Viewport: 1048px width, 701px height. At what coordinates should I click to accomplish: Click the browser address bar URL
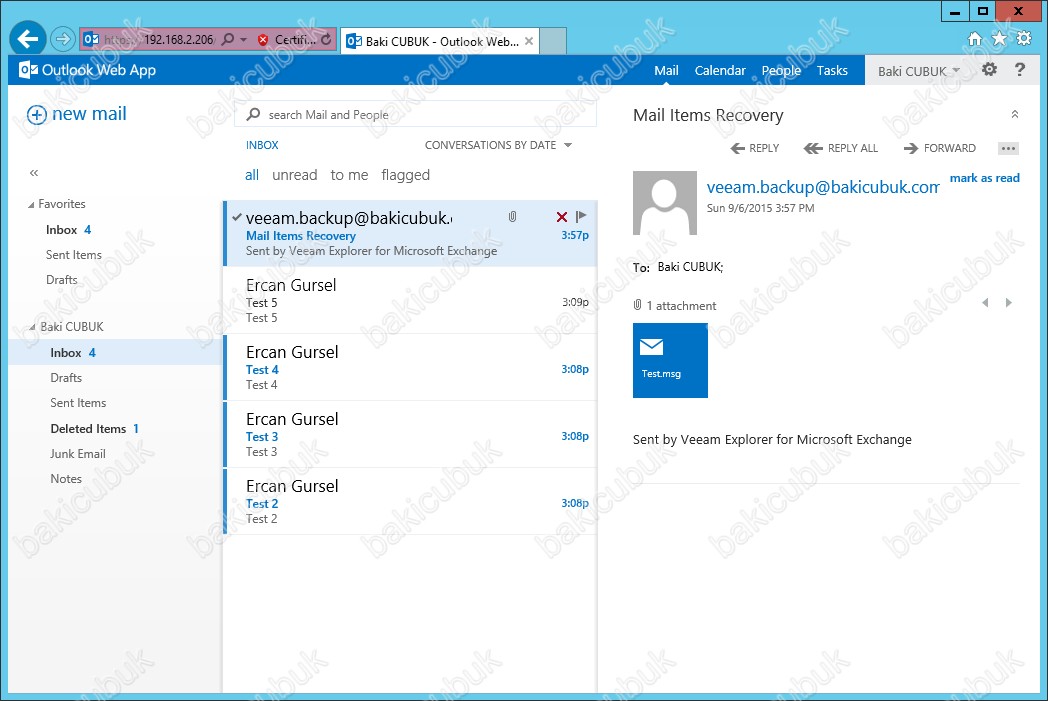[x=158, y=40]
